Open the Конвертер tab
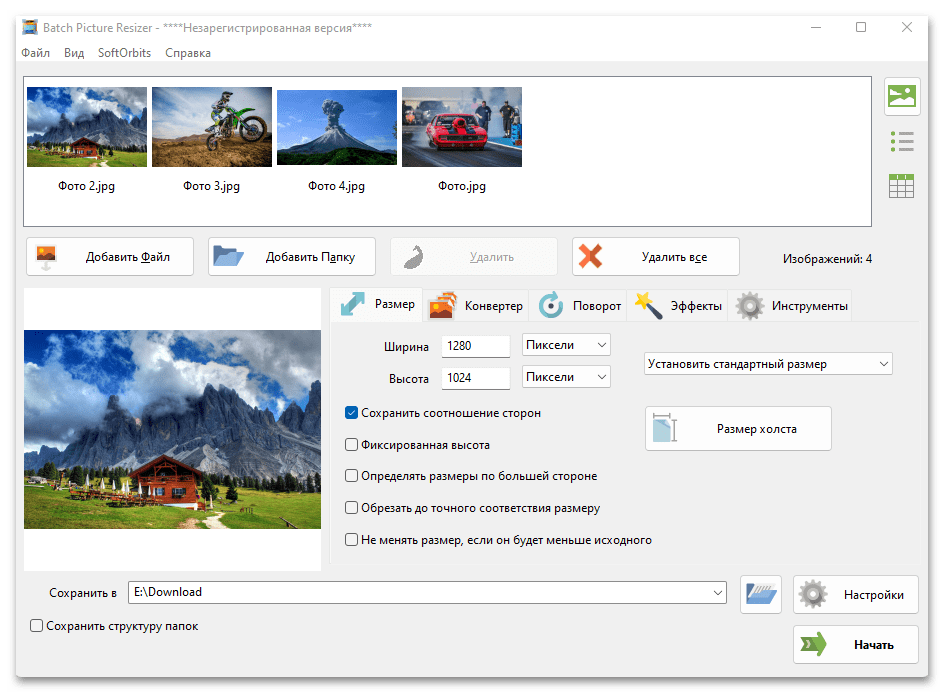 pyautogui.click(x=476, y=306)
